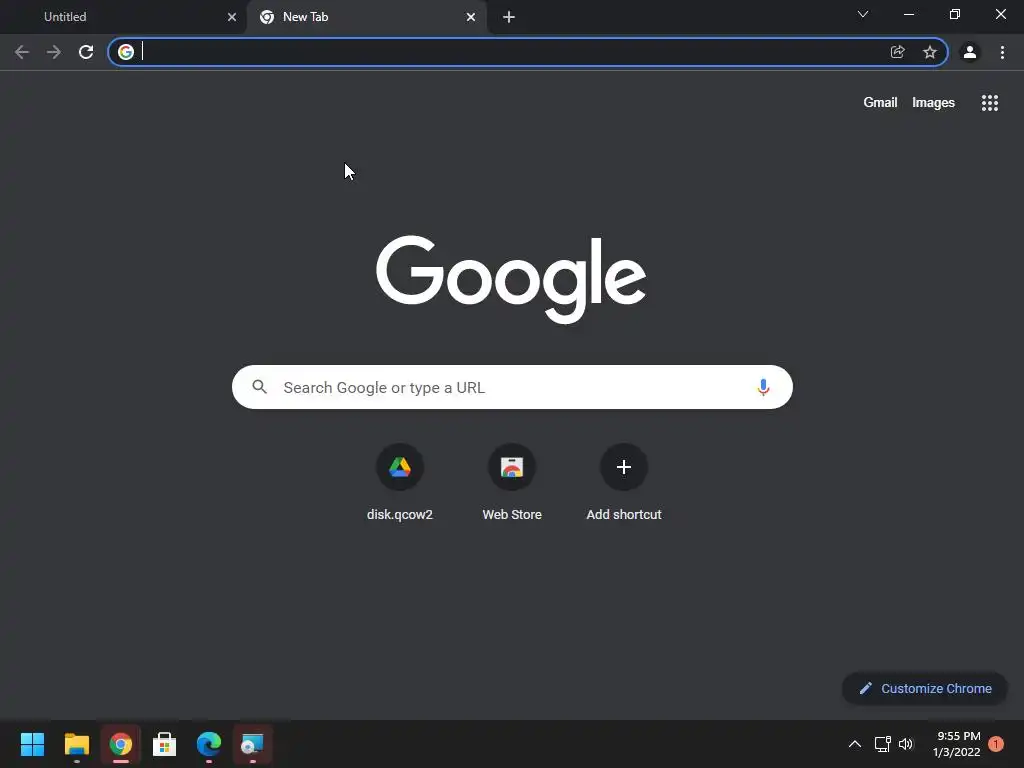
Task: Open network status in the system tray
Action: tap(882, 744)
